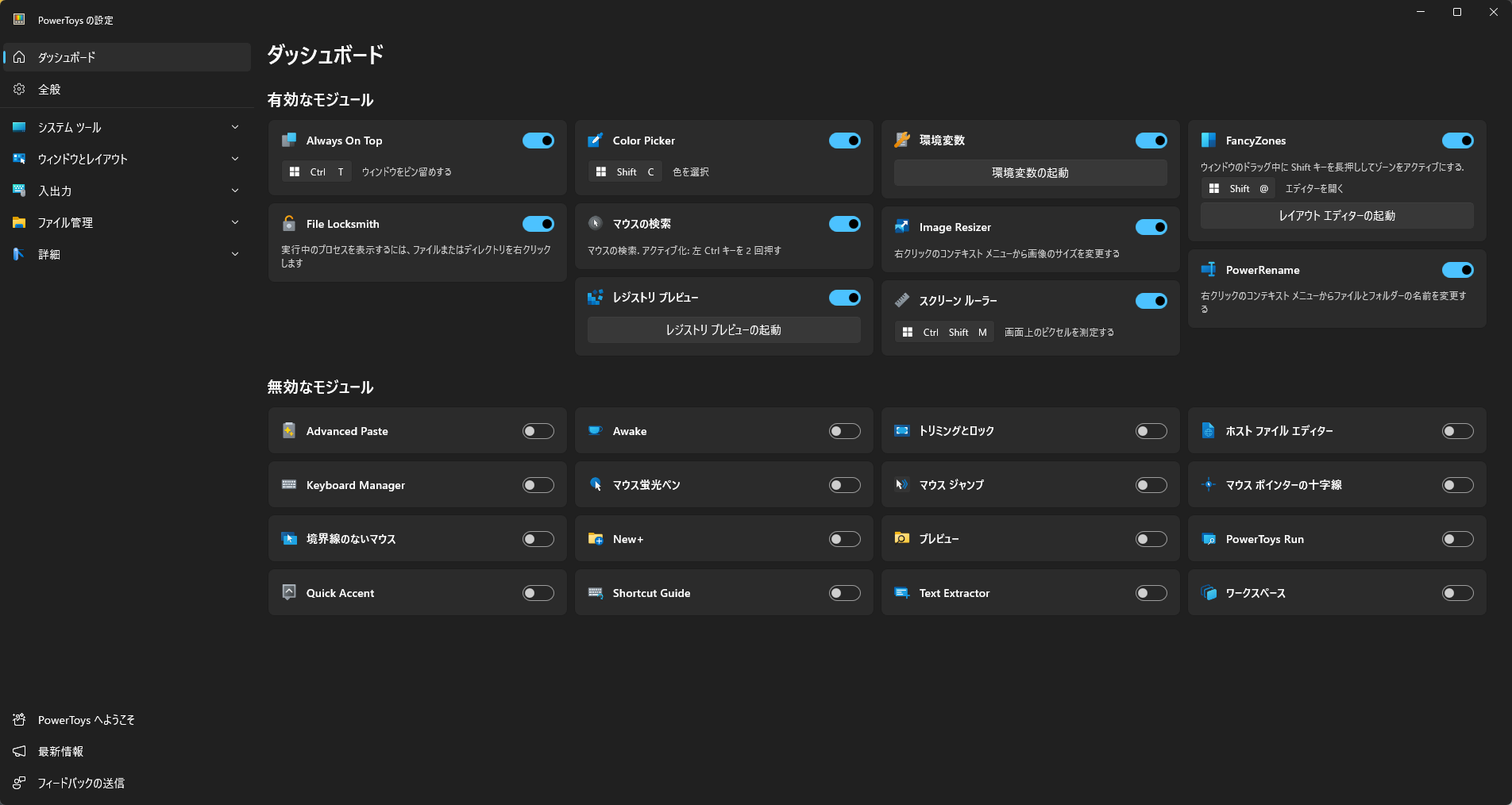Click the ワークスペース module icon
The image size is (1512, 805).
pos(1209,593)
